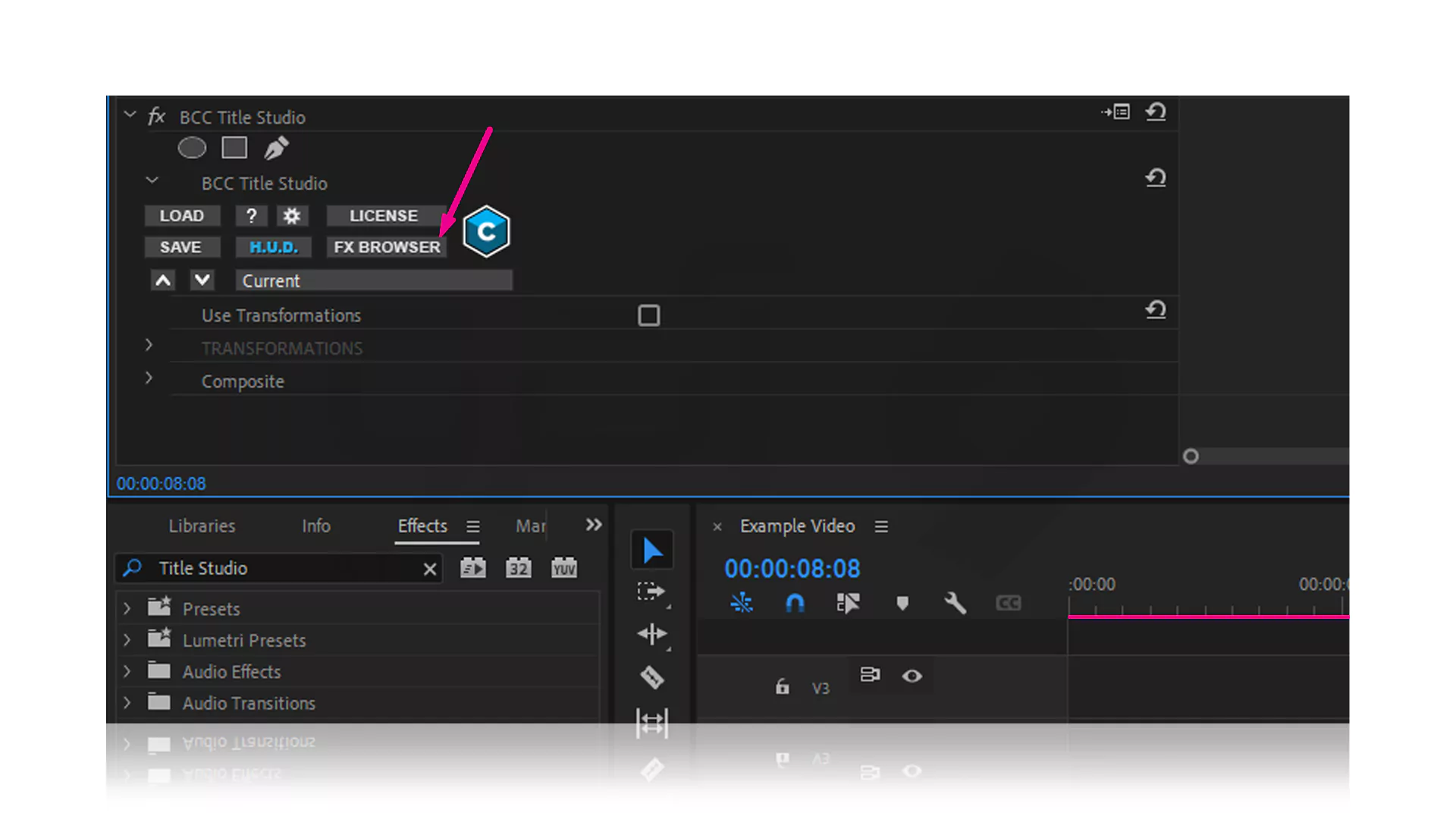Select the Track Select Forward tool
This screenshot has height=819, width=1456.
pos(651,592)
